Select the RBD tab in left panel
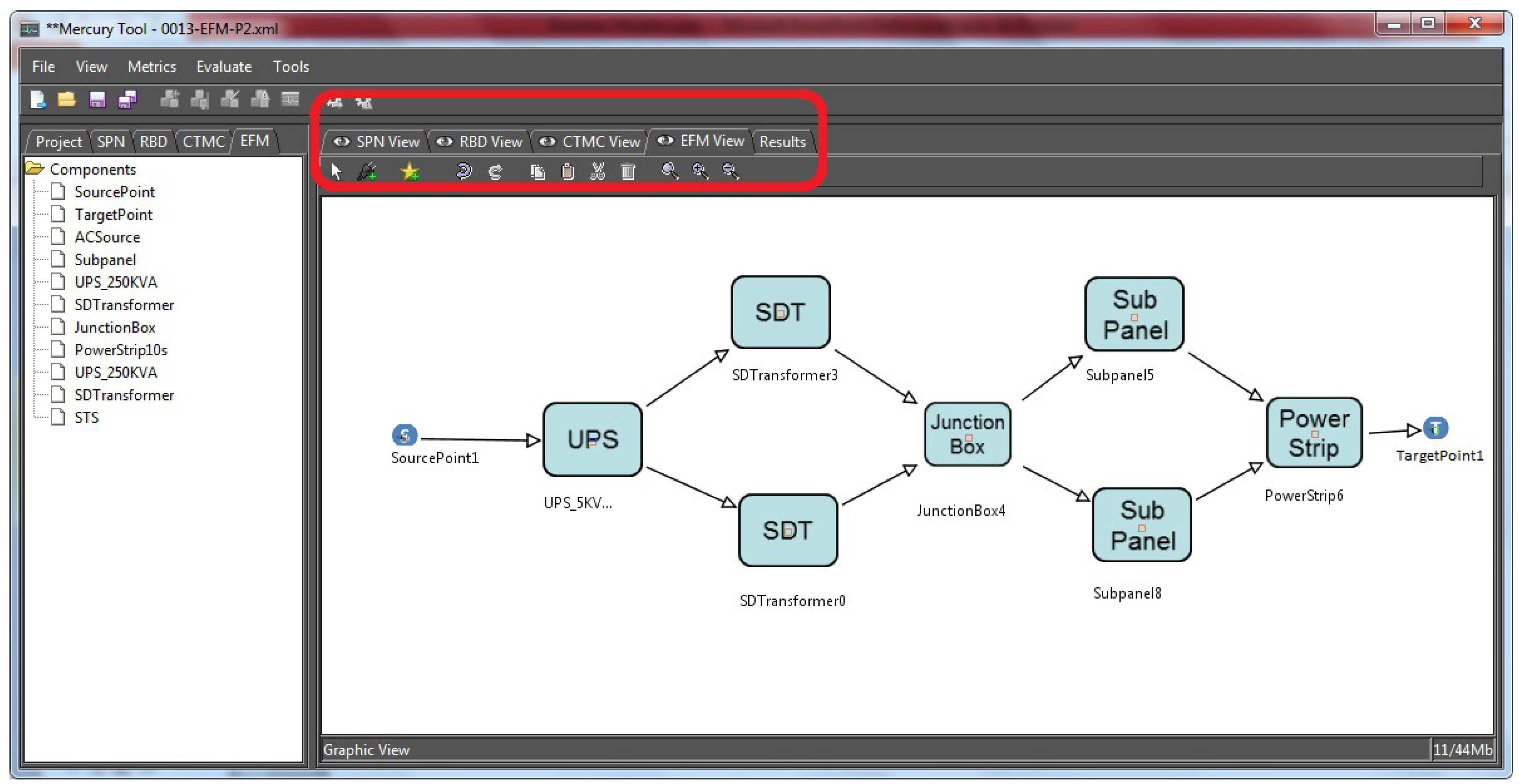 click(153, 142)
